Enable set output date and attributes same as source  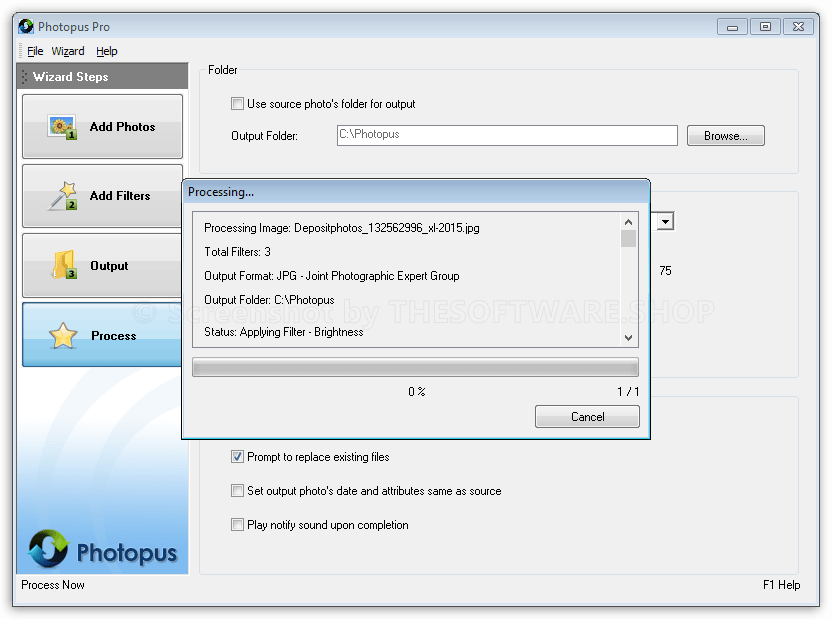(237, 491)
